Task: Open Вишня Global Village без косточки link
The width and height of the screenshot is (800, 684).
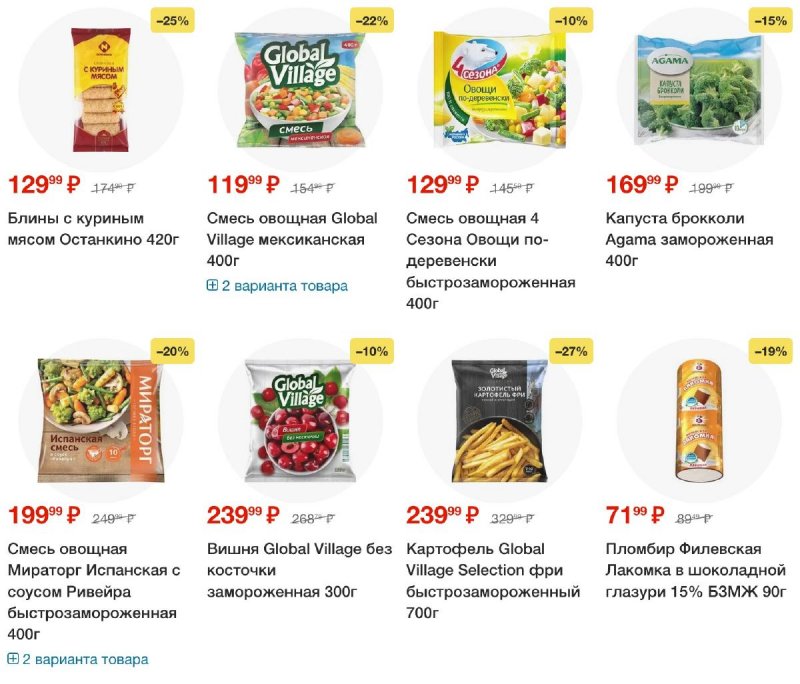Action: point(299,570)
